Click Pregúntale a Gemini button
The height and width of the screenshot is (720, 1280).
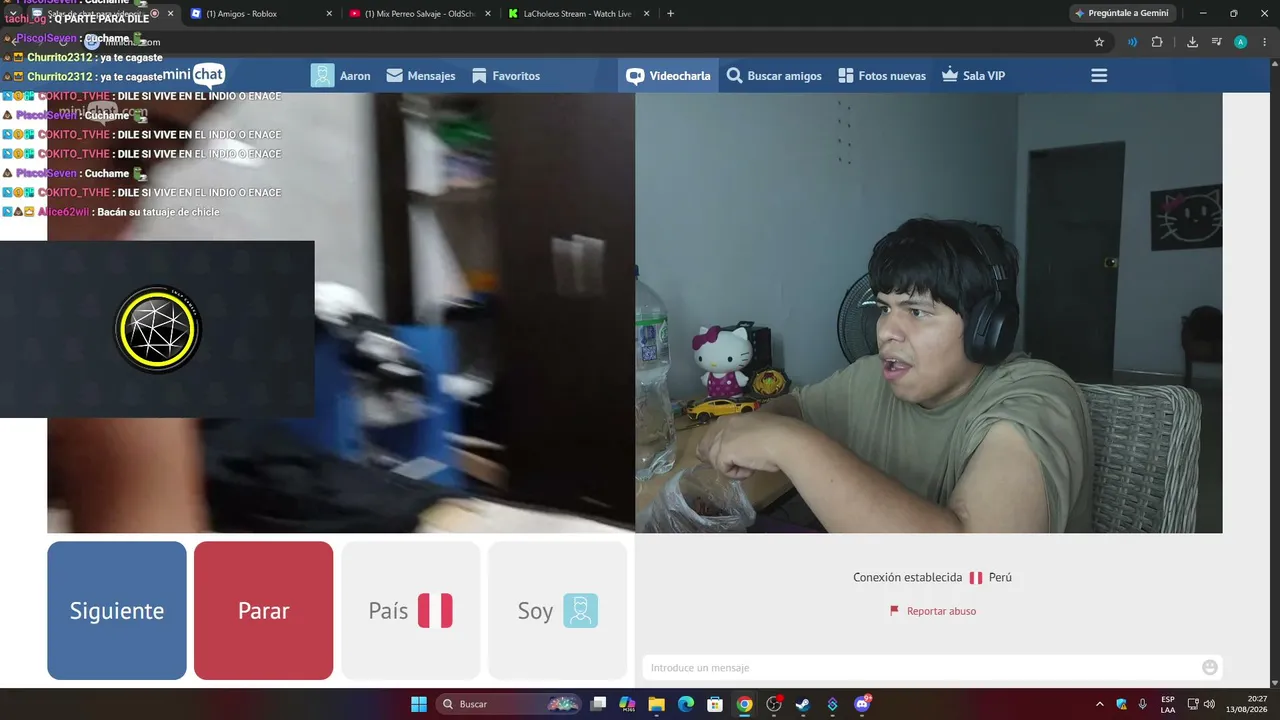click(x=1121, y=14)
